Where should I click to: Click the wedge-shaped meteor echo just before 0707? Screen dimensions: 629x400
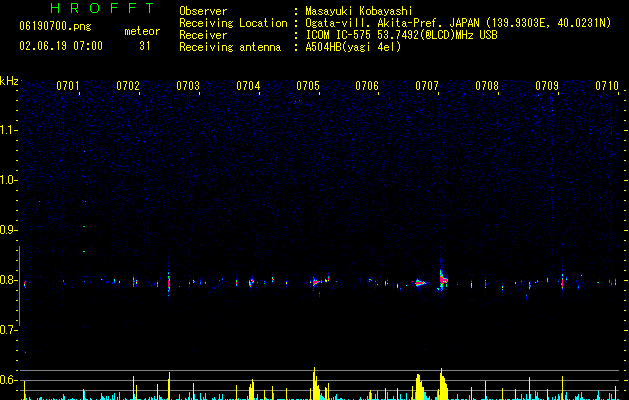pyautogui.click(x=420, y=283)
